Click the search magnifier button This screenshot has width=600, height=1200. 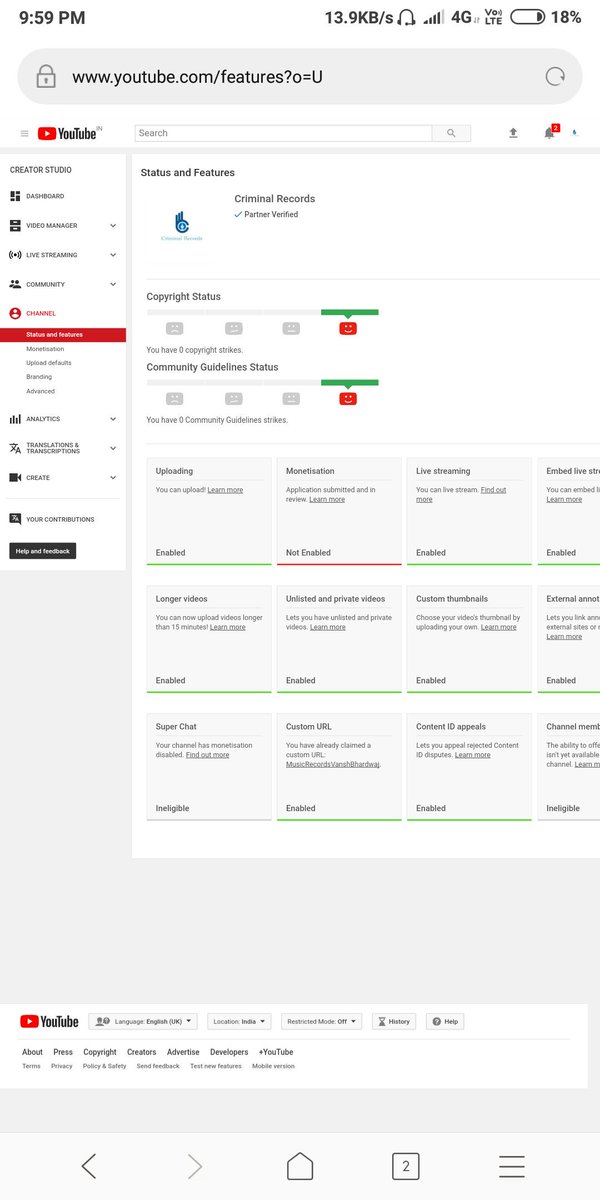point(451,133)
